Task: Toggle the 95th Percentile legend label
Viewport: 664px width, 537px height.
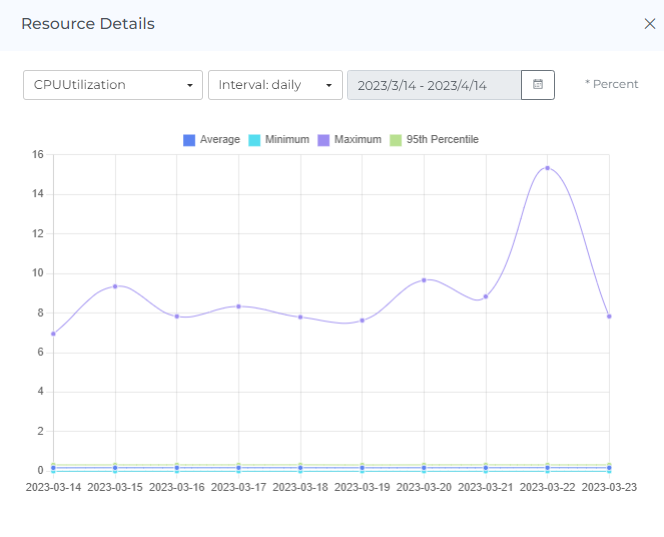Action: coord(441,140)
